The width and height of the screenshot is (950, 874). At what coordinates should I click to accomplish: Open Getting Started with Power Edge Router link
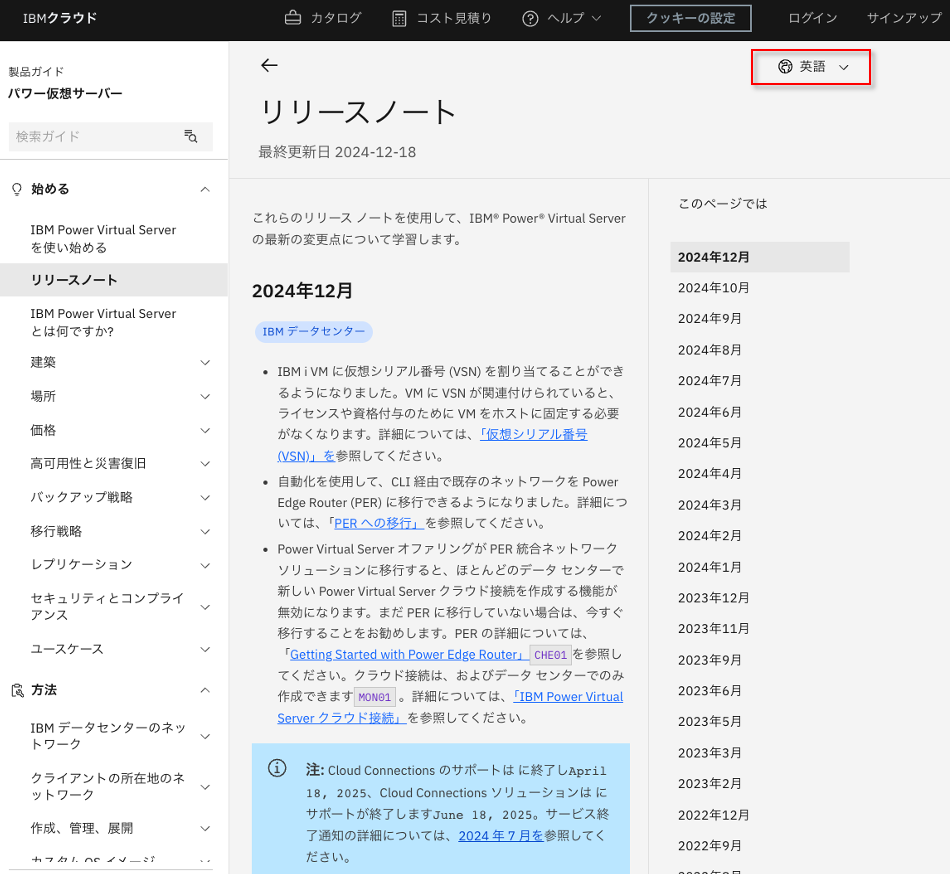click(x=407, y=654)
